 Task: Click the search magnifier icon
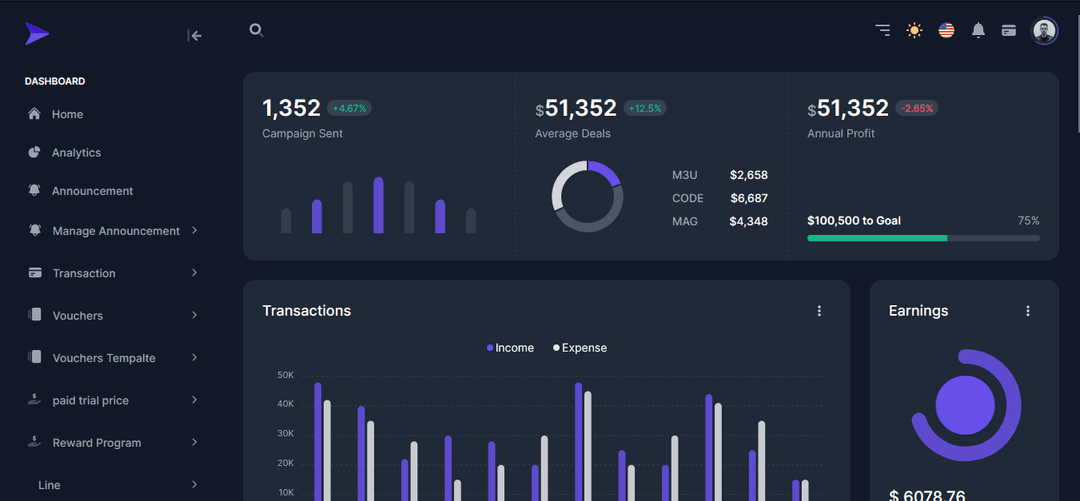[256, 30]
